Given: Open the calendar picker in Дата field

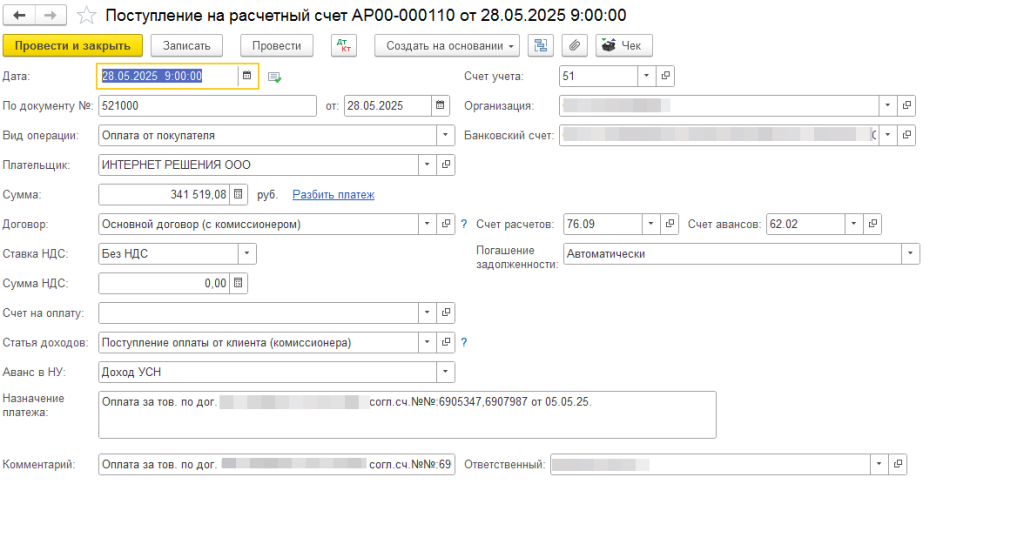Looking at the screenshot, I should click(x=247, y=76).
